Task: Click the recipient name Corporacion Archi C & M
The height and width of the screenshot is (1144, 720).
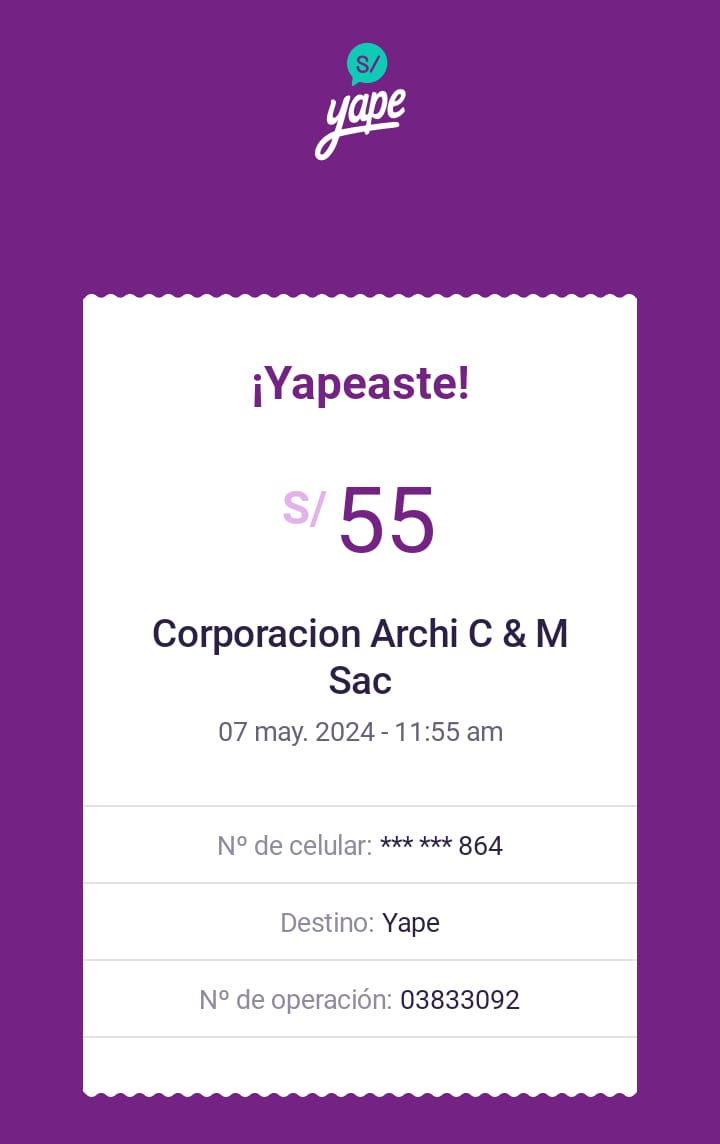Action: [x=360, y=634]
